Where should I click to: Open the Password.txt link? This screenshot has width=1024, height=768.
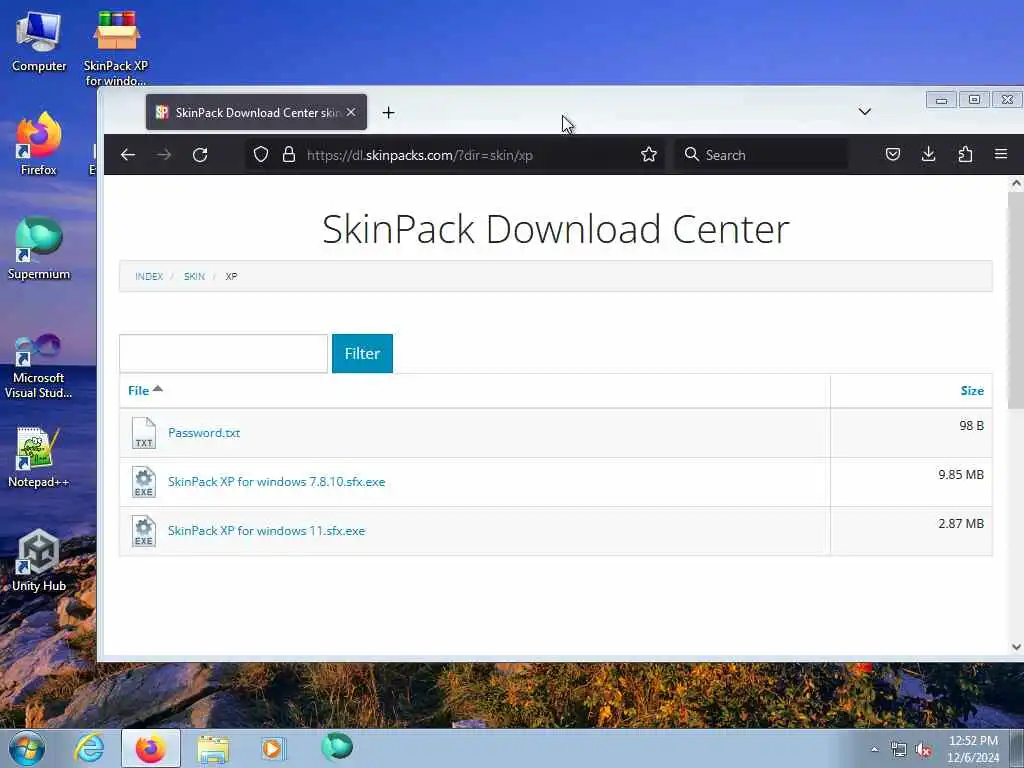(204, 432)
